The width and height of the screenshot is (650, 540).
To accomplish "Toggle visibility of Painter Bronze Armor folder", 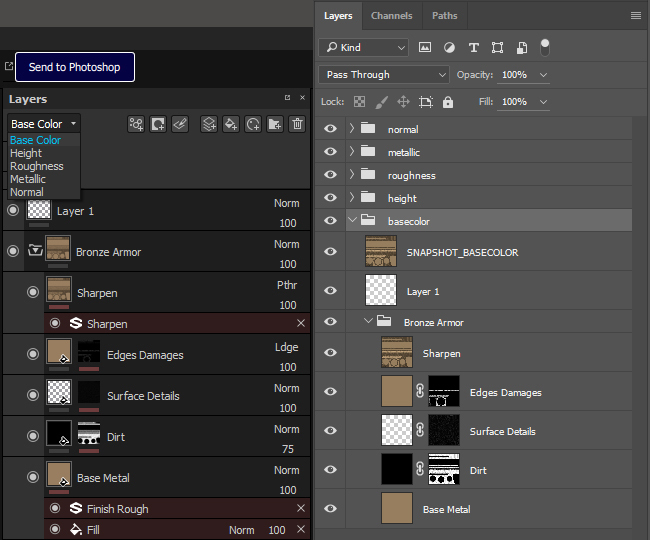I will tap(13, 251).
